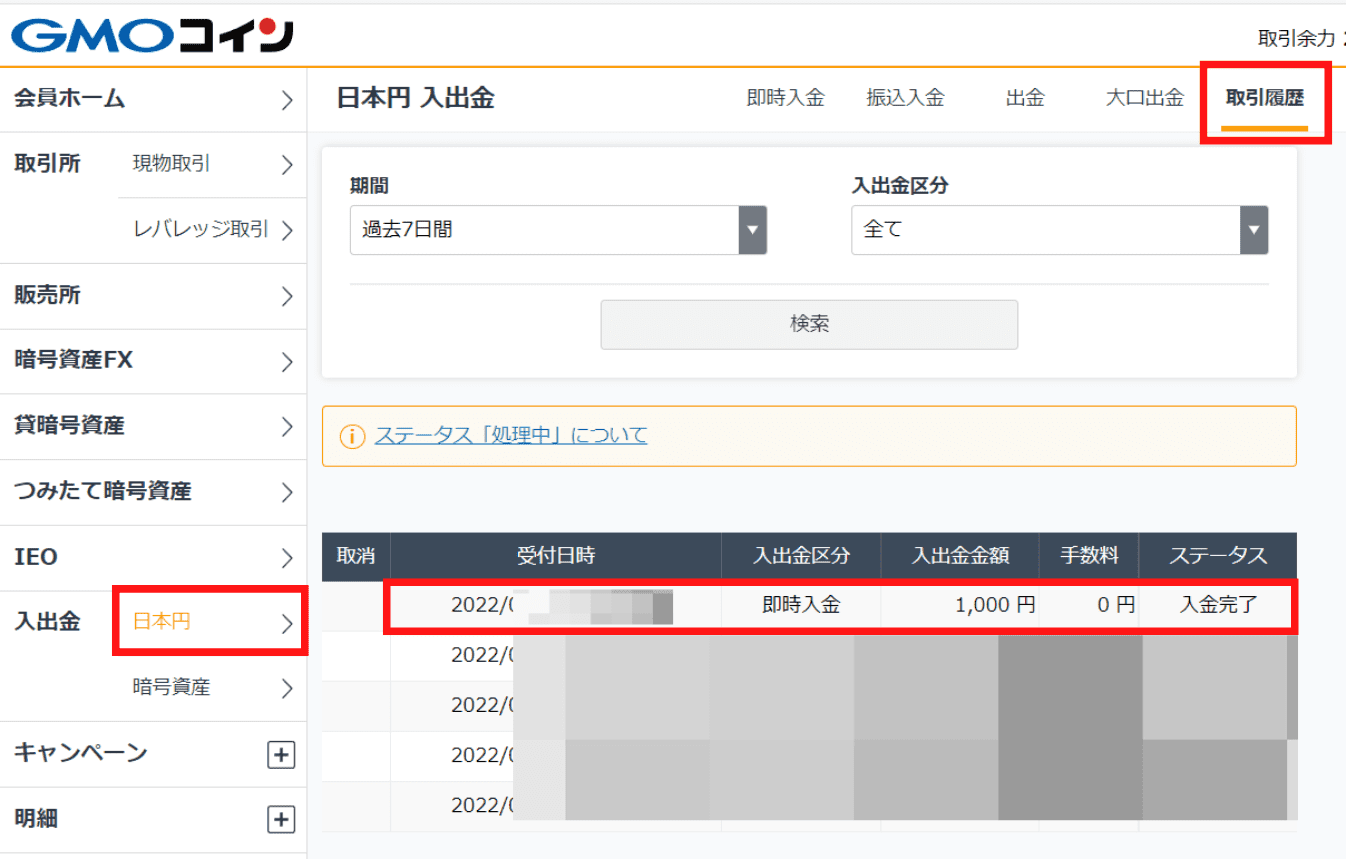1356x859 pixels.
Task: Switch to the 振込入金 tab
Action: 906,98
